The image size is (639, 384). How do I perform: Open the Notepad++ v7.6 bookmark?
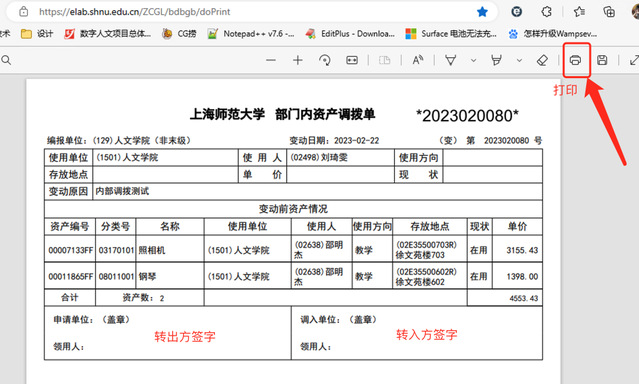[251, 34]
